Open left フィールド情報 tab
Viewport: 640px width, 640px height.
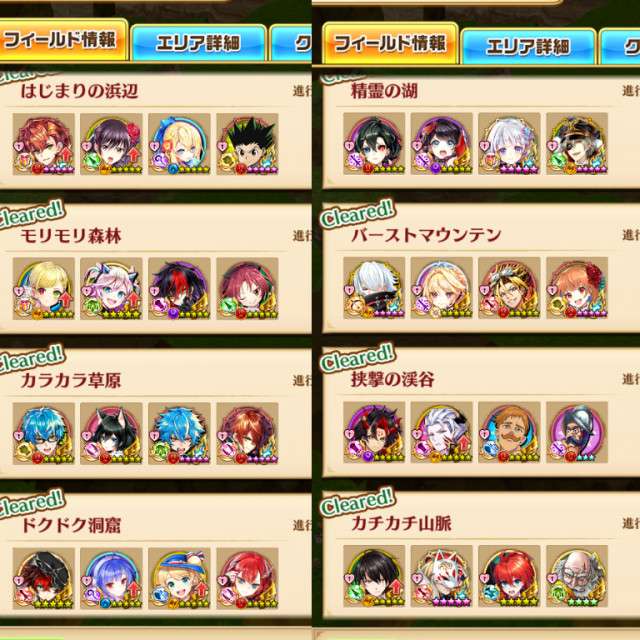(62, 41)
